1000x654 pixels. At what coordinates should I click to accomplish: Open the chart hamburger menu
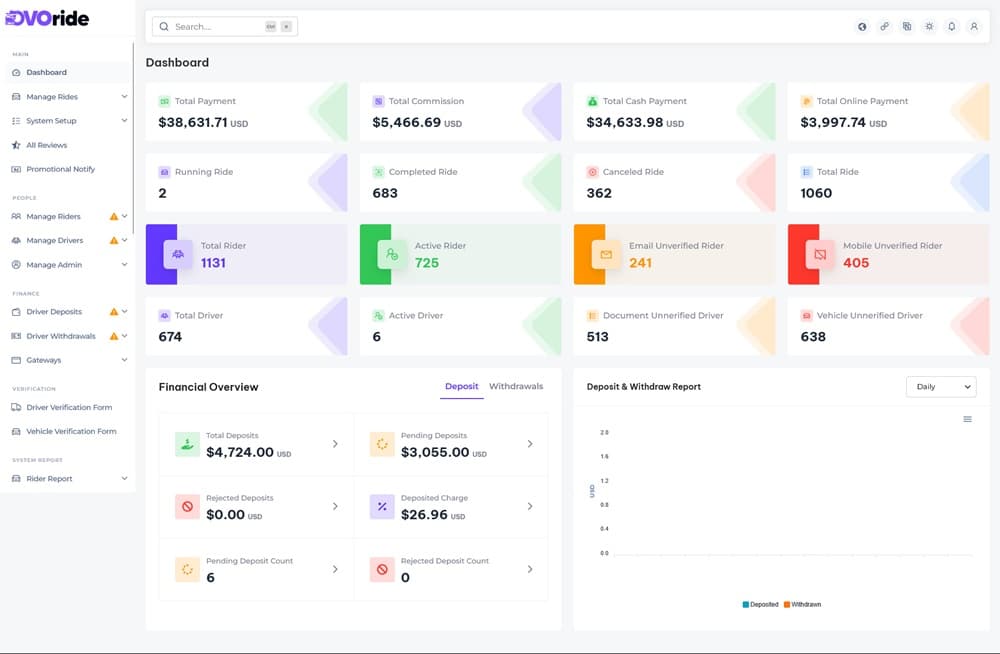pyautogui.click(x=967, y=419)
